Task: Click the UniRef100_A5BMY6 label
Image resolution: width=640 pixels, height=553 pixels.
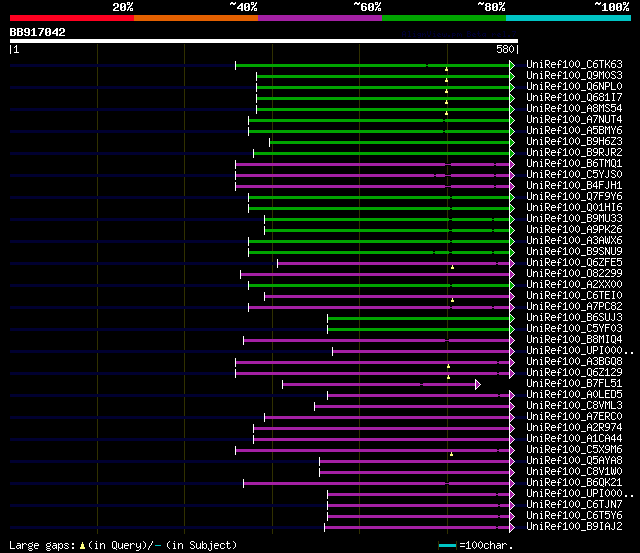Action: click(x=574, y=131)
